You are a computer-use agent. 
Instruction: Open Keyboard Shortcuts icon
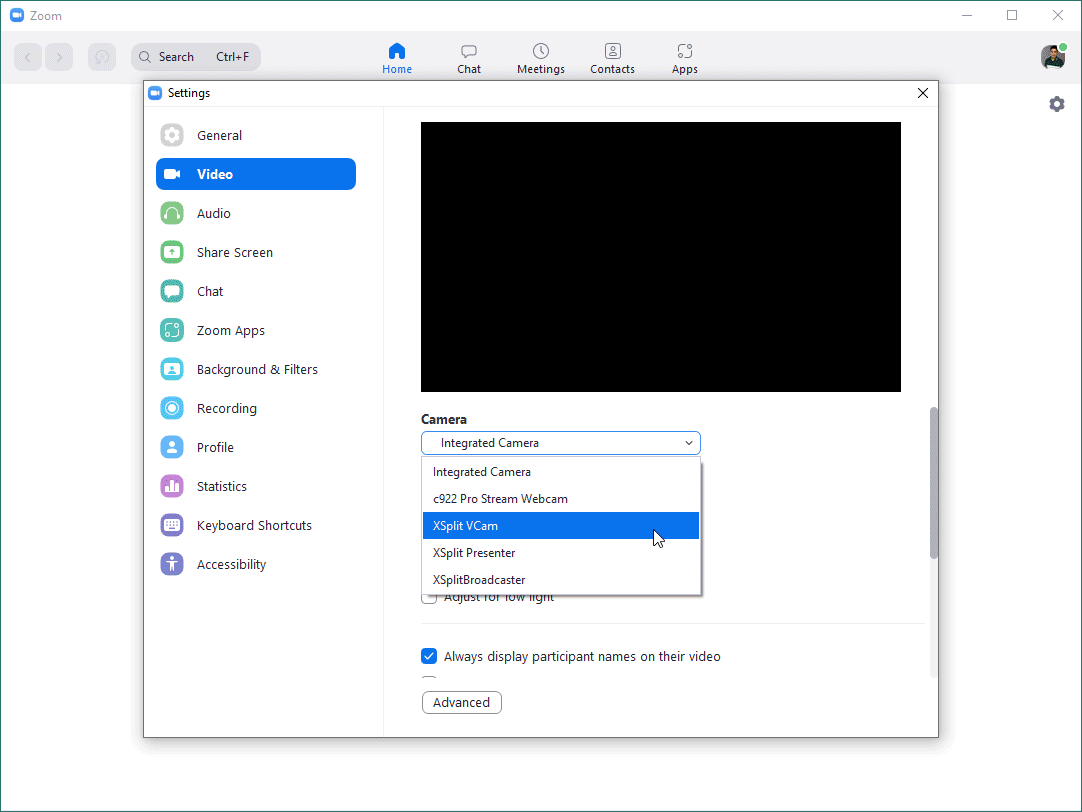(x=172, y=525)
